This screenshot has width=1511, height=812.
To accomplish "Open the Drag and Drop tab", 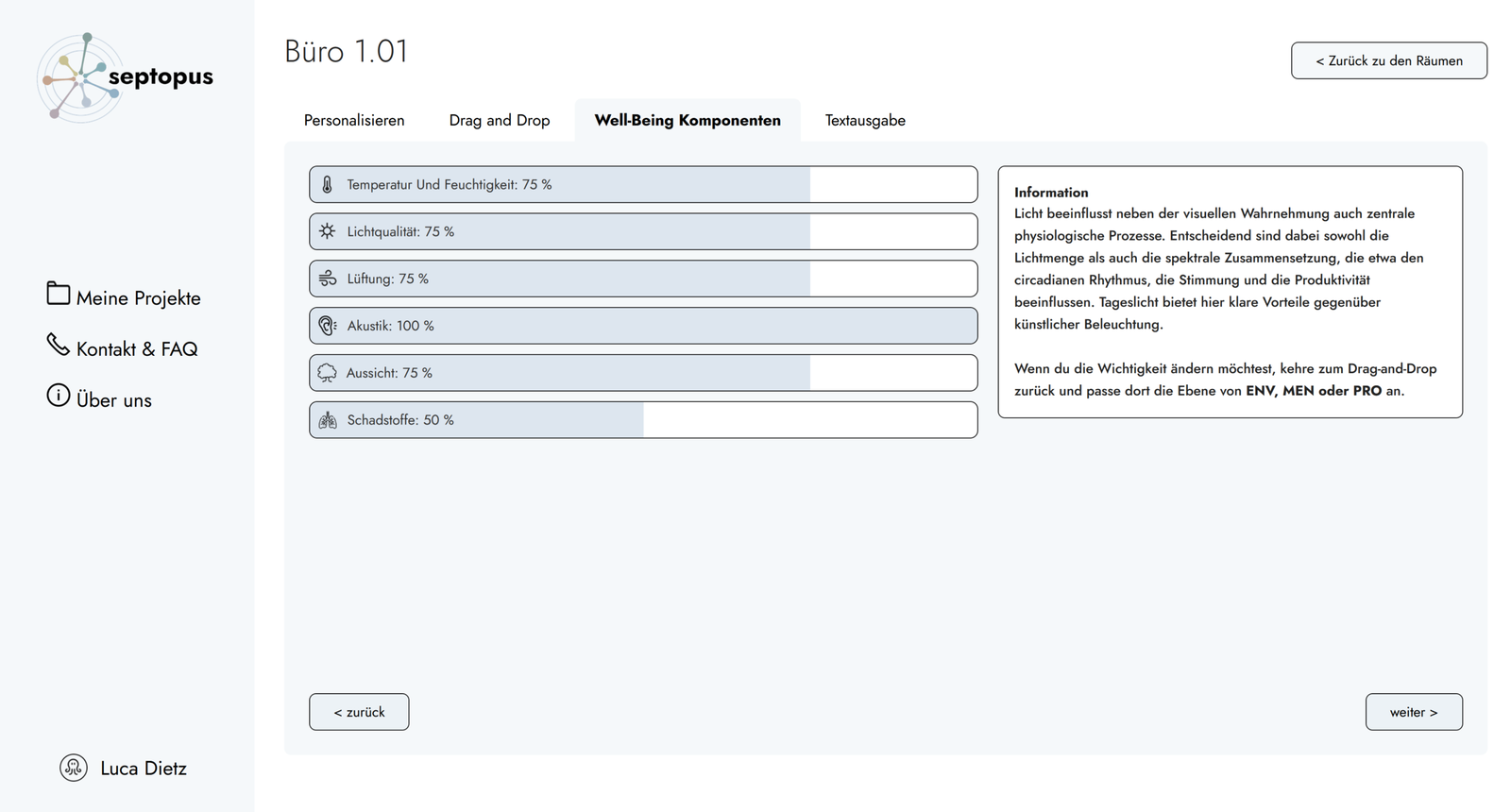I will [500, 121].
